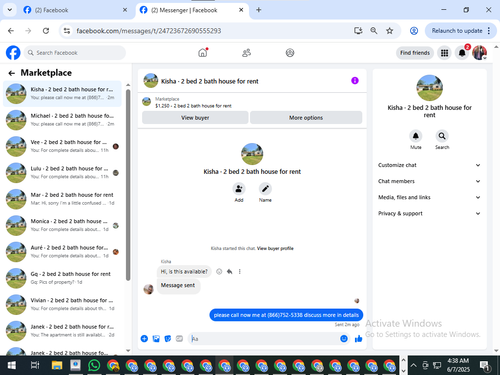Open Mar's 2 bed 2 bath conversation
Viewport: 500px width, 375px height.
coord(62,199)
